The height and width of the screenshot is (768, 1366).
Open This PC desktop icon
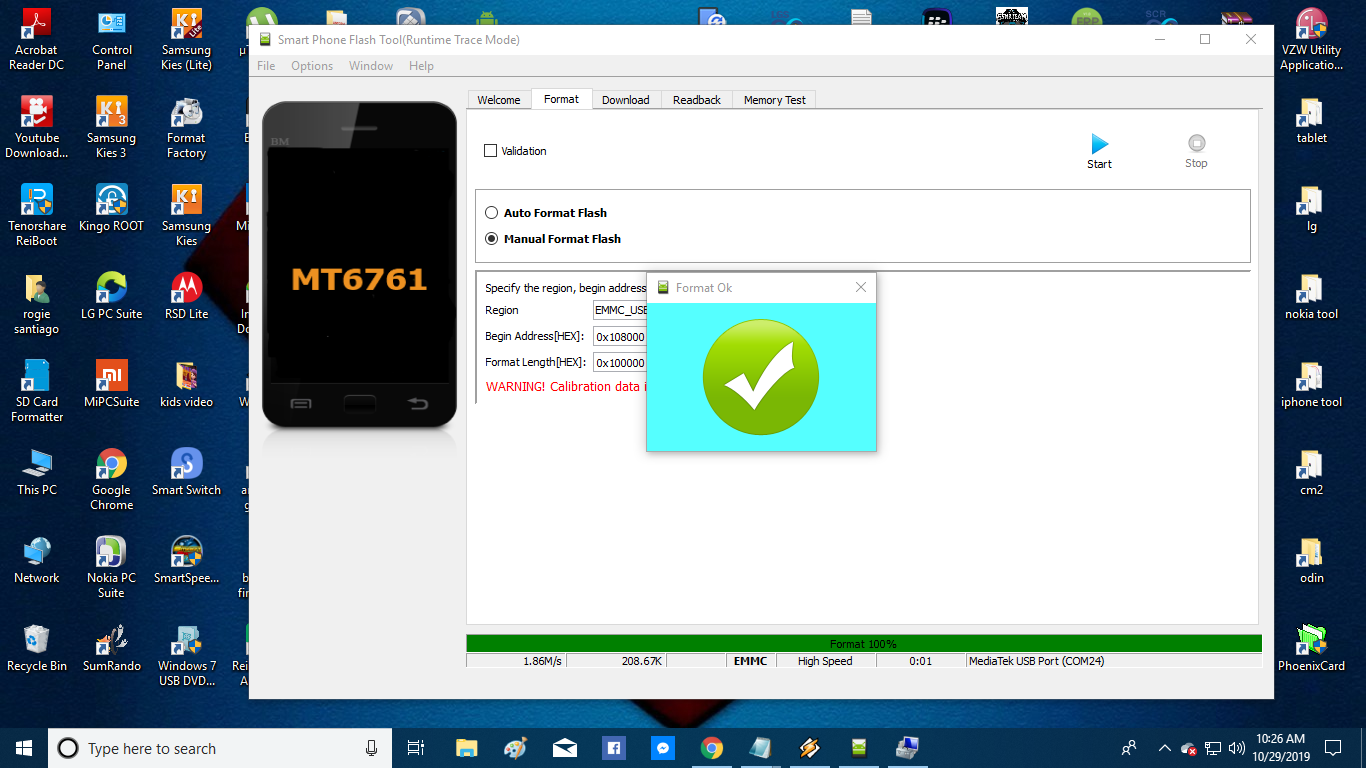[x=36, y=472]
